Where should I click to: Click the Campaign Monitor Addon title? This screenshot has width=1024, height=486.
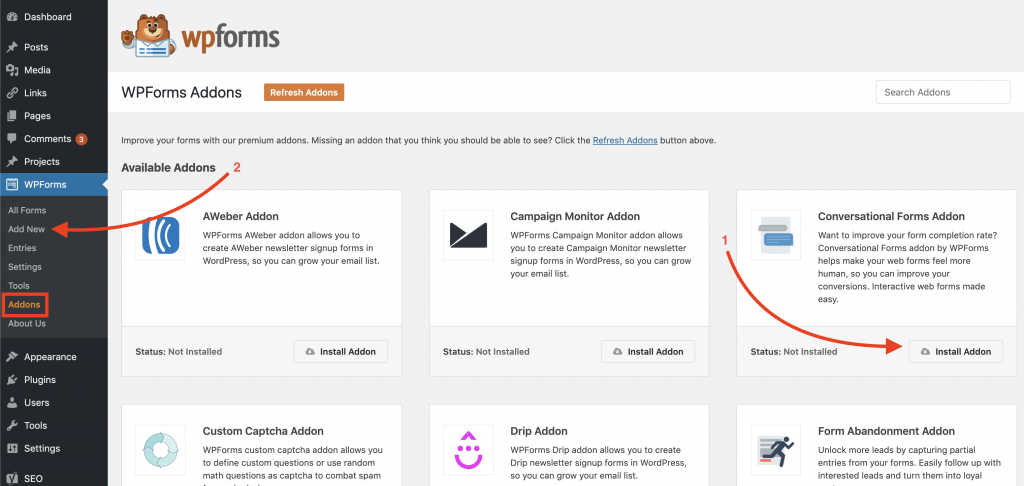tap(575, 216)
